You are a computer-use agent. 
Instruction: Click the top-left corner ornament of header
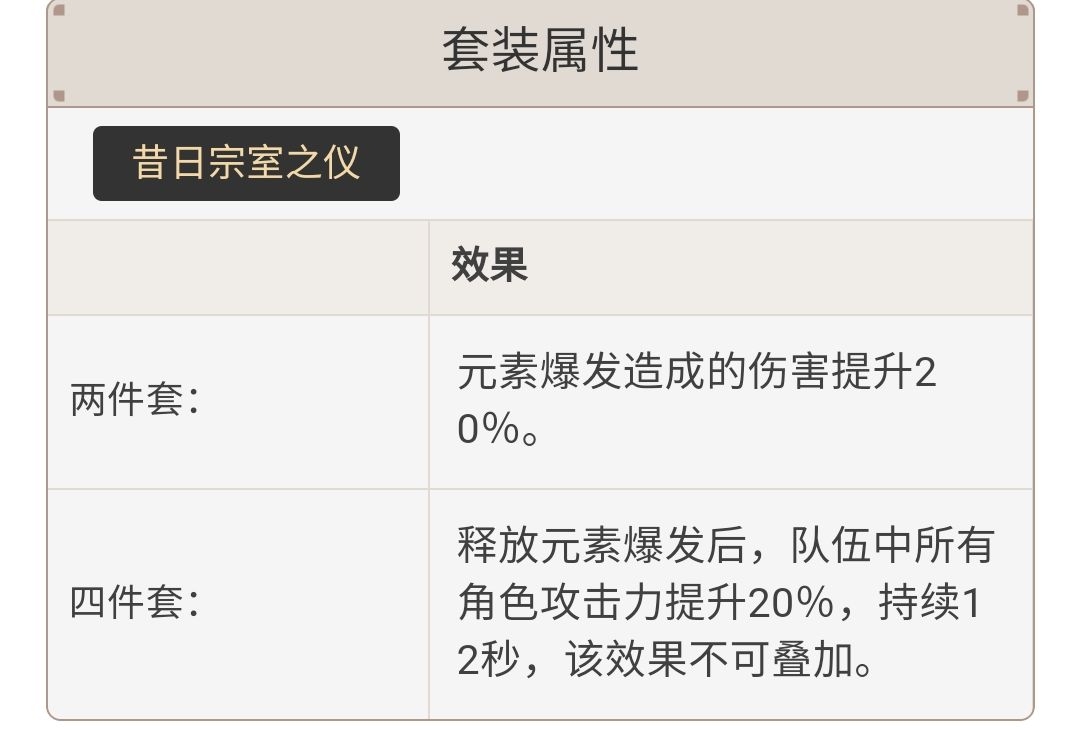(59, 11)
